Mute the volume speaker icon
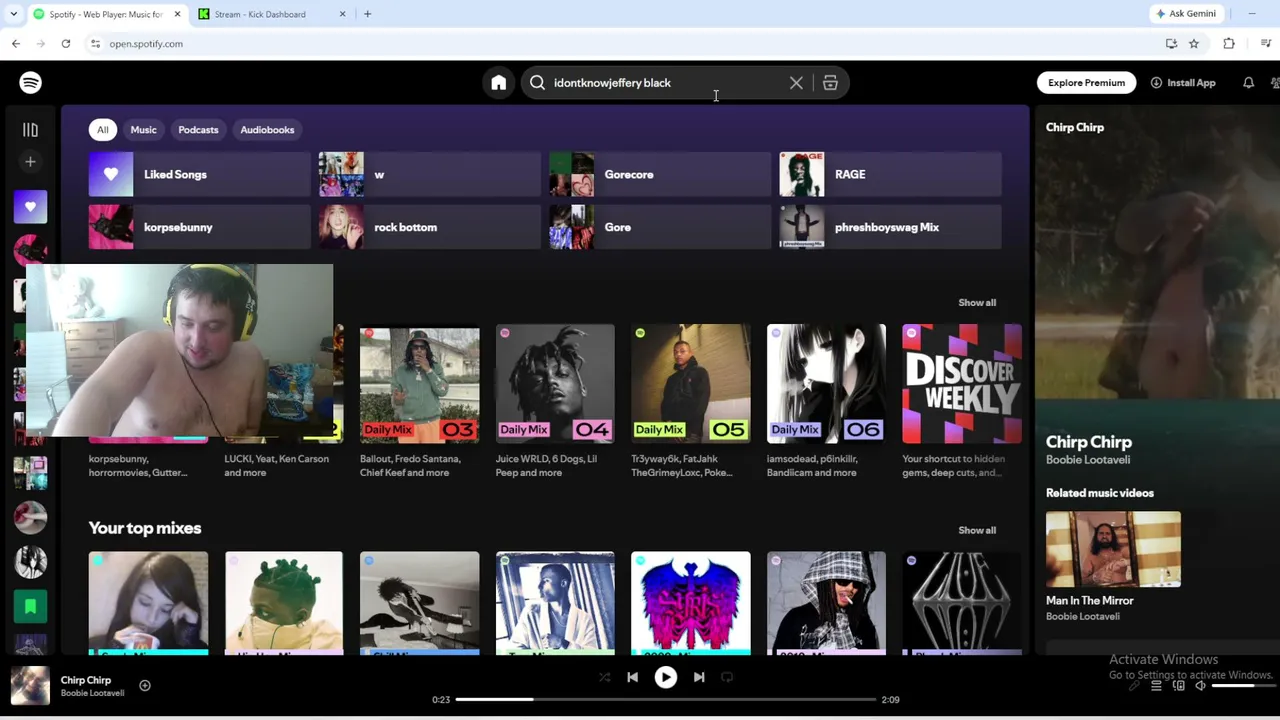1280x720 pixels. (x=1200, y=686)
